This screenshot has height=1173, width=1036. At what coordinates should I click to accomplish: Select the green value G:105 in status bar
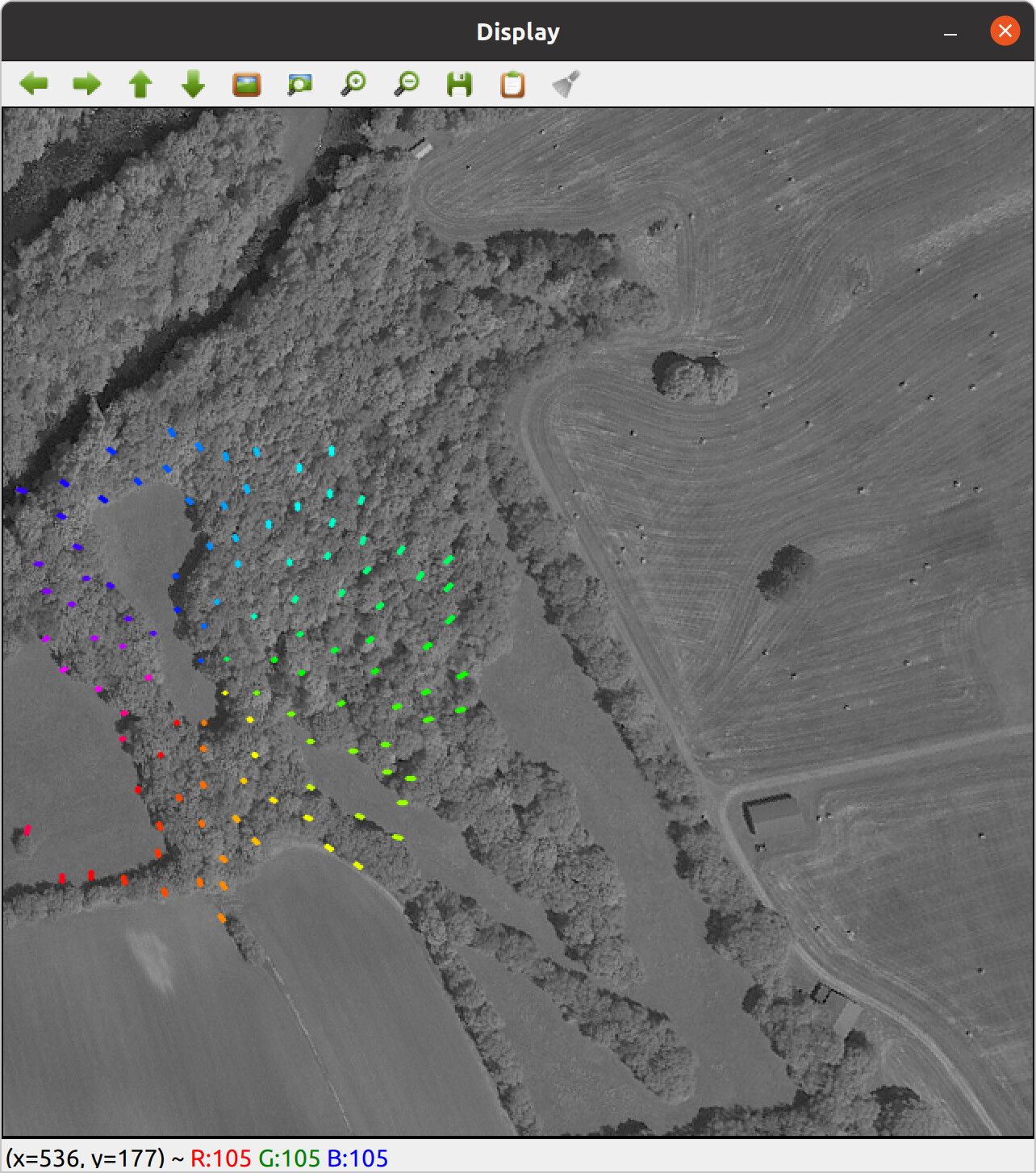[x=290, y=1158]
